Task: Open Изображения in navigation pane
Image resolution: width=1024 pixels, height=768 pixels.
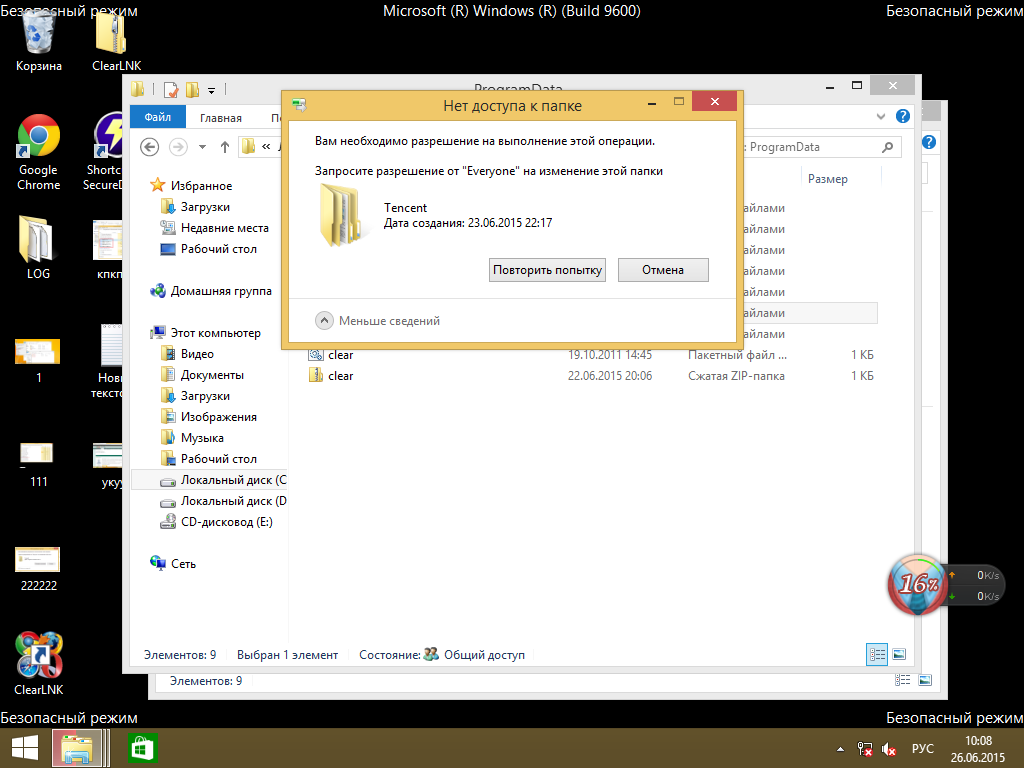Action: (209, 417)
